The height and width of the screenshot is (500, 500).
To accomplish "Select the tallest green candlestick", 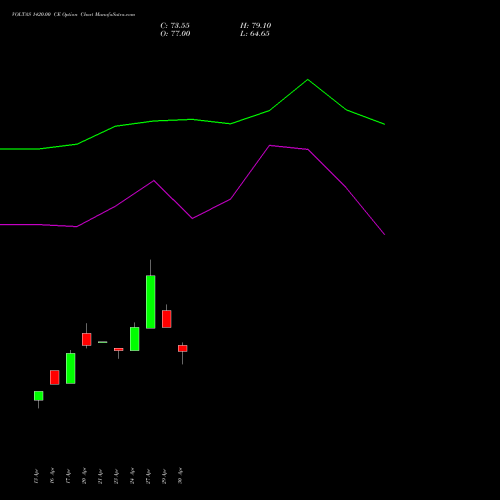I will pyautogui.click(x=151, y=302).
